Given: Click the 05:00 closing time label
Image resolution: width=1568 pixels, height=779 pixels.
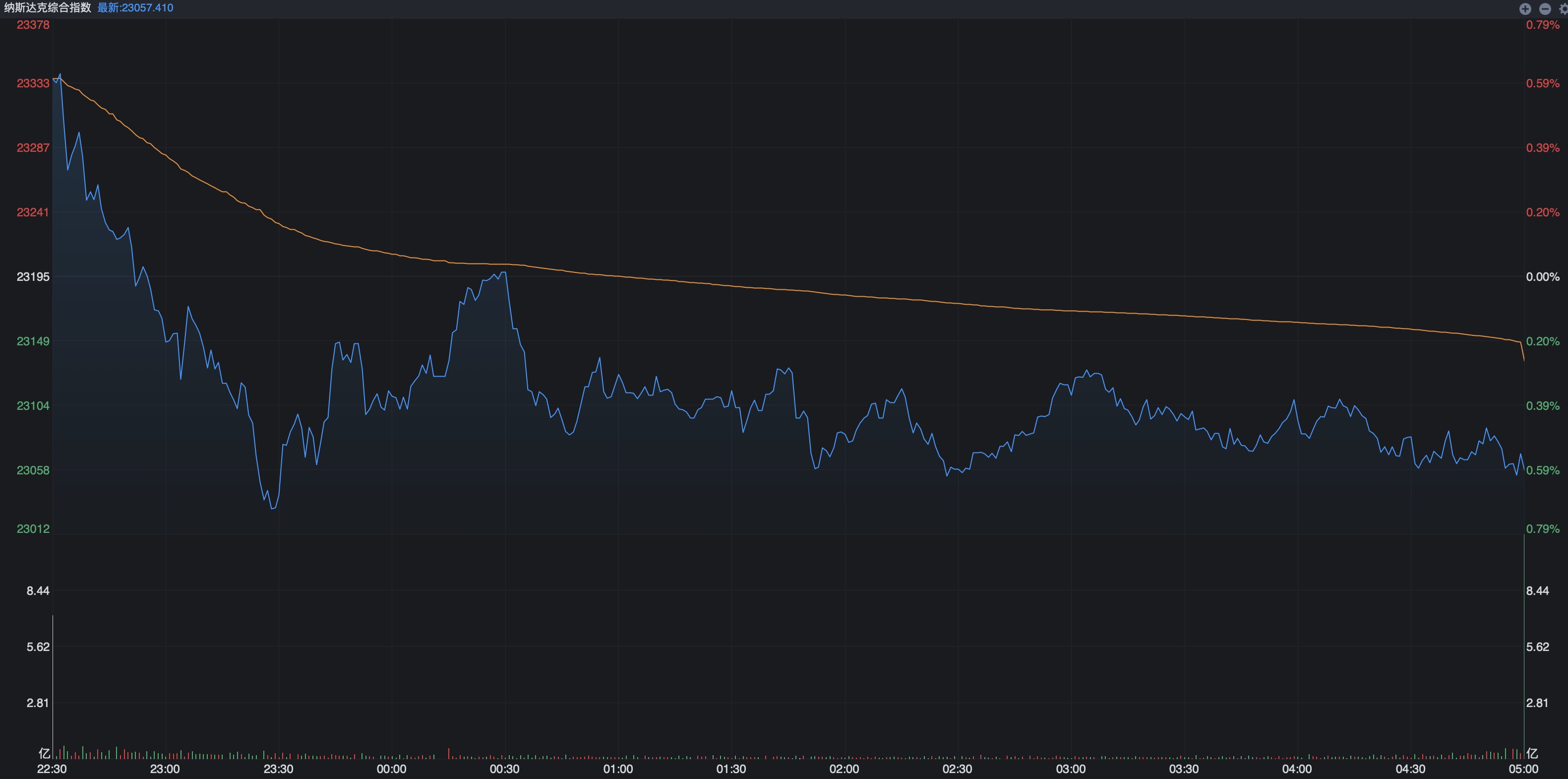Looking at the screenshot, I should click(x=1523, y=769).
